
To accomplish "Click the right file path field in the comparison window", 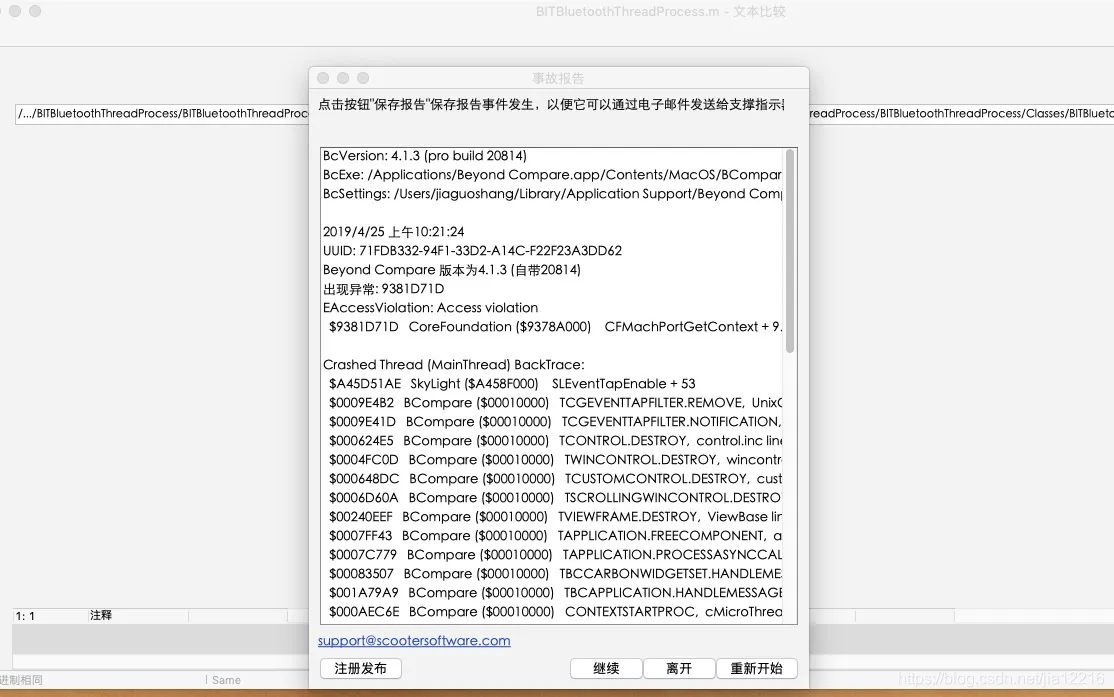I will pyautogui.click(x=961, y=114).
